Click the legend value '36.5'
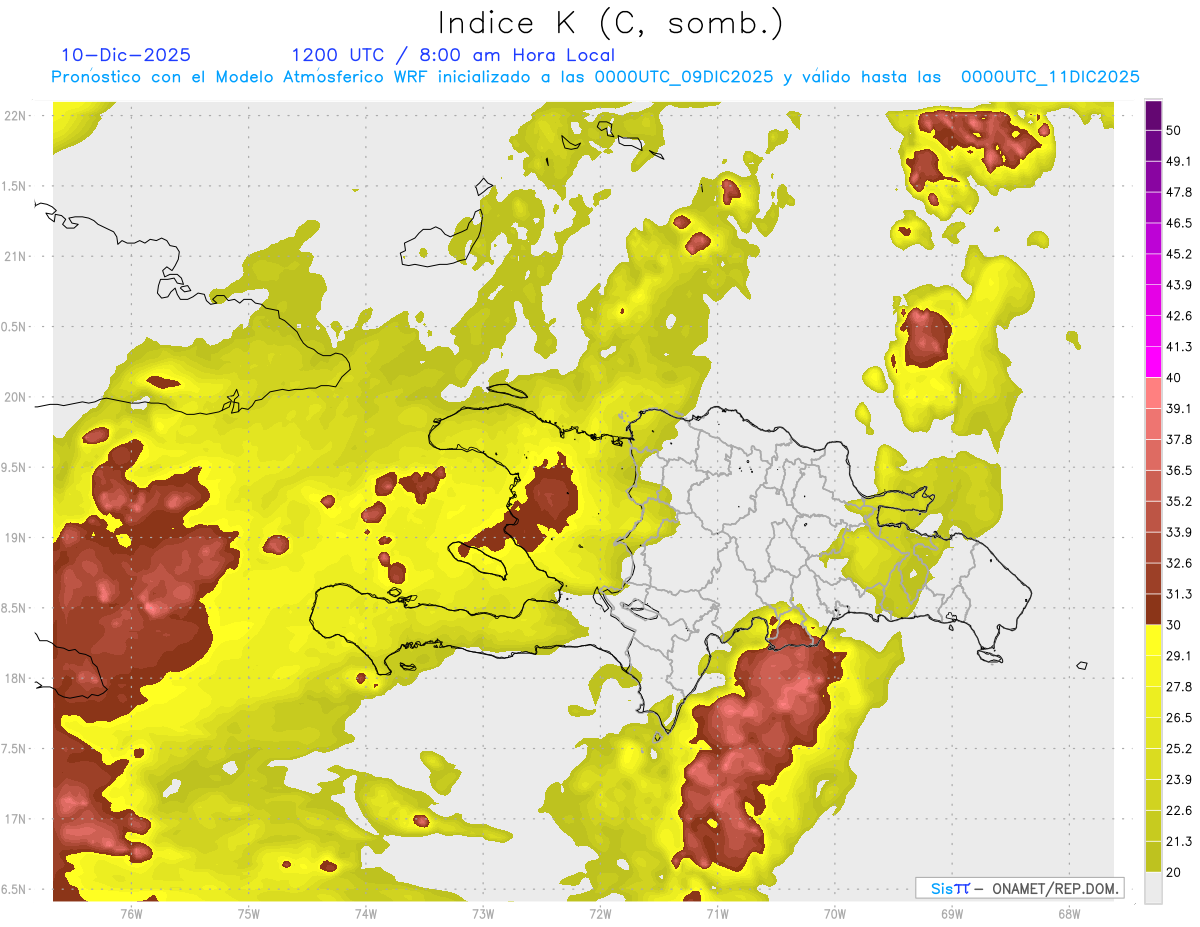The width and height of the screenshot is (1200, 927). [x=1180, y=470]
